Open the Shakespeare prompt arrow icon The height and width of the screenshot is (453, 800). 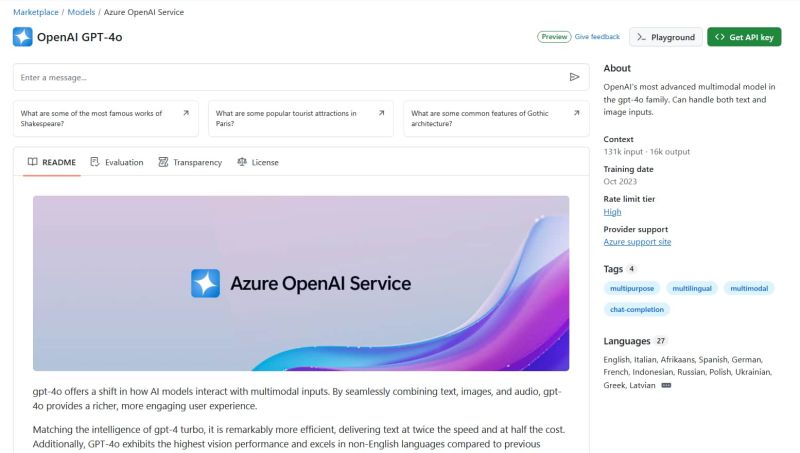point(186,113)
